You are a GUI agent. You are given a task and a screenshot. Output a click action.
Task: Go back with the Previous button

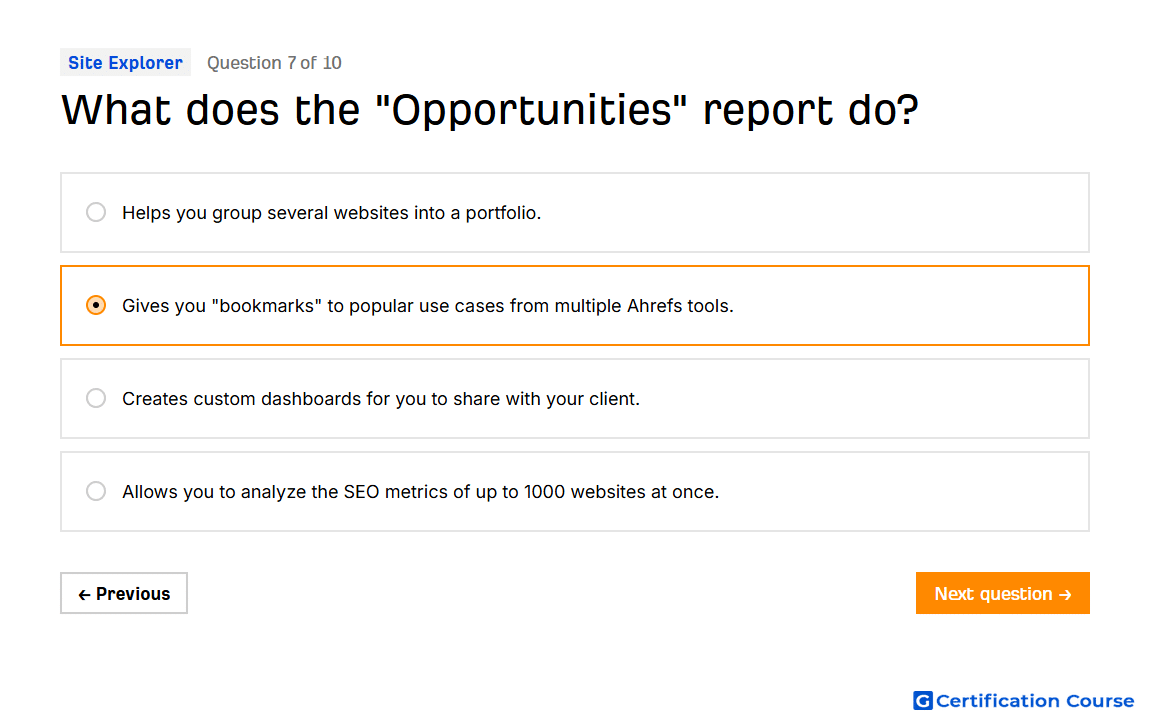pos(124,593)
